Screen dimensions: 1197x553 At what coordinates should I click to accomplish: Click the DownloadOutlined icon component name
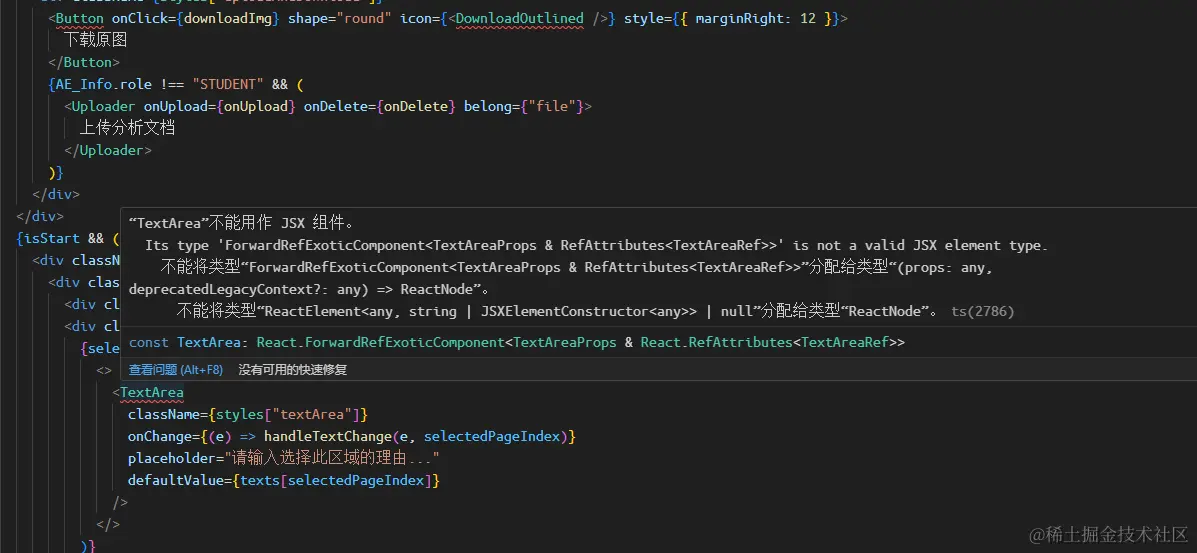pyautogui.click(x=519, y=18)
